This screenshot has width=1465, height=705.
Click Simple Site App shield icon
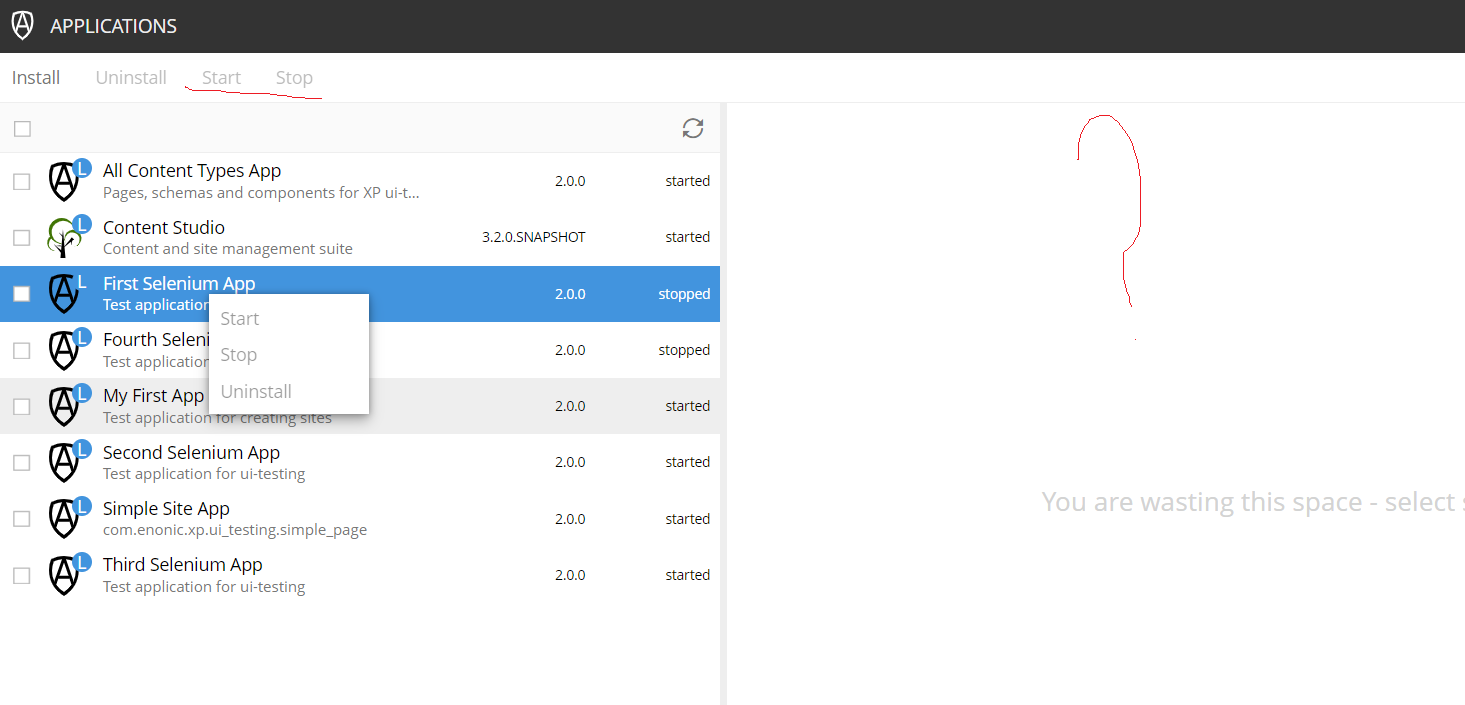click(x=66, y=519)
